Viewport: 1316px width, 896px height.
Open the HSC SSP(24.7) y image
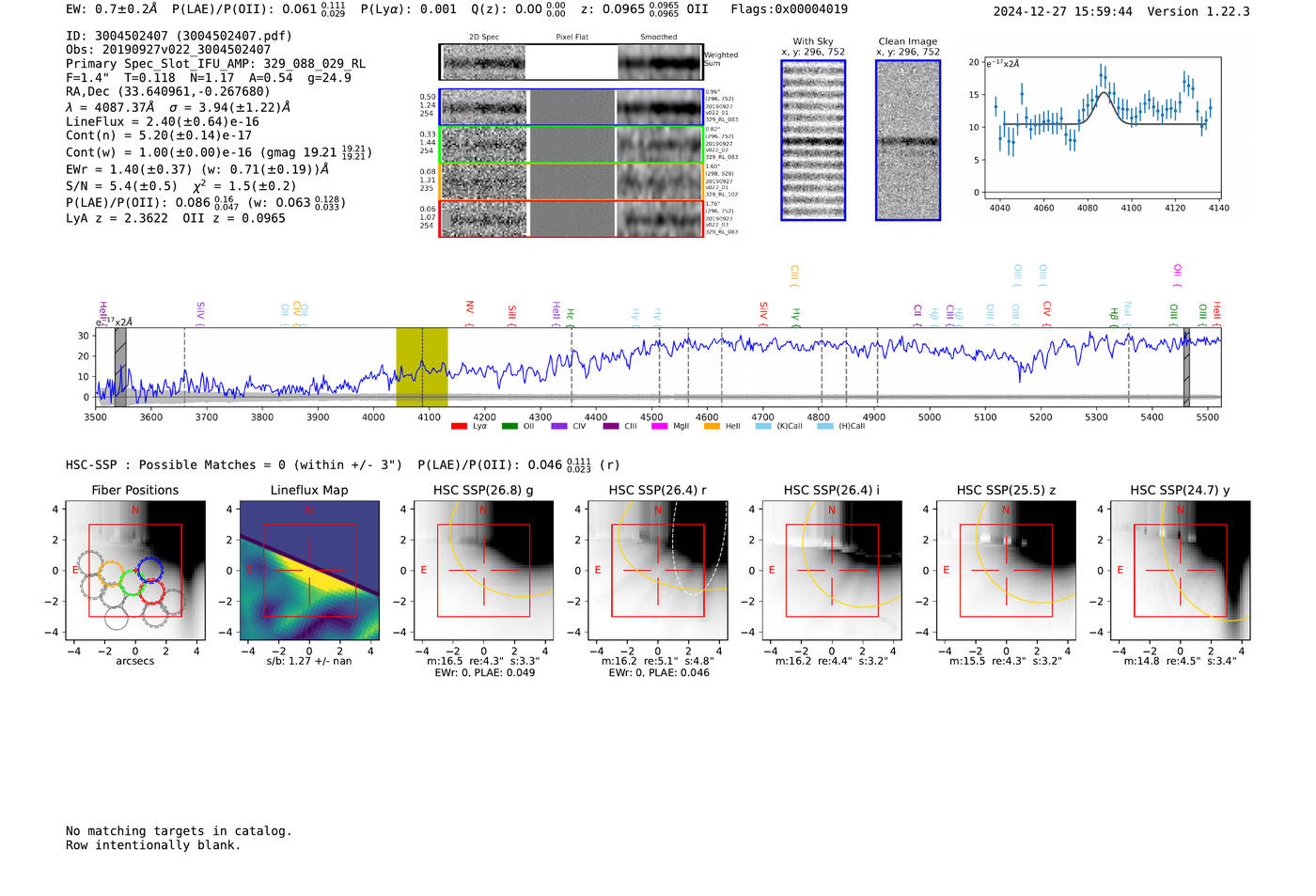pyautogui.click(x=1181, y=571)
